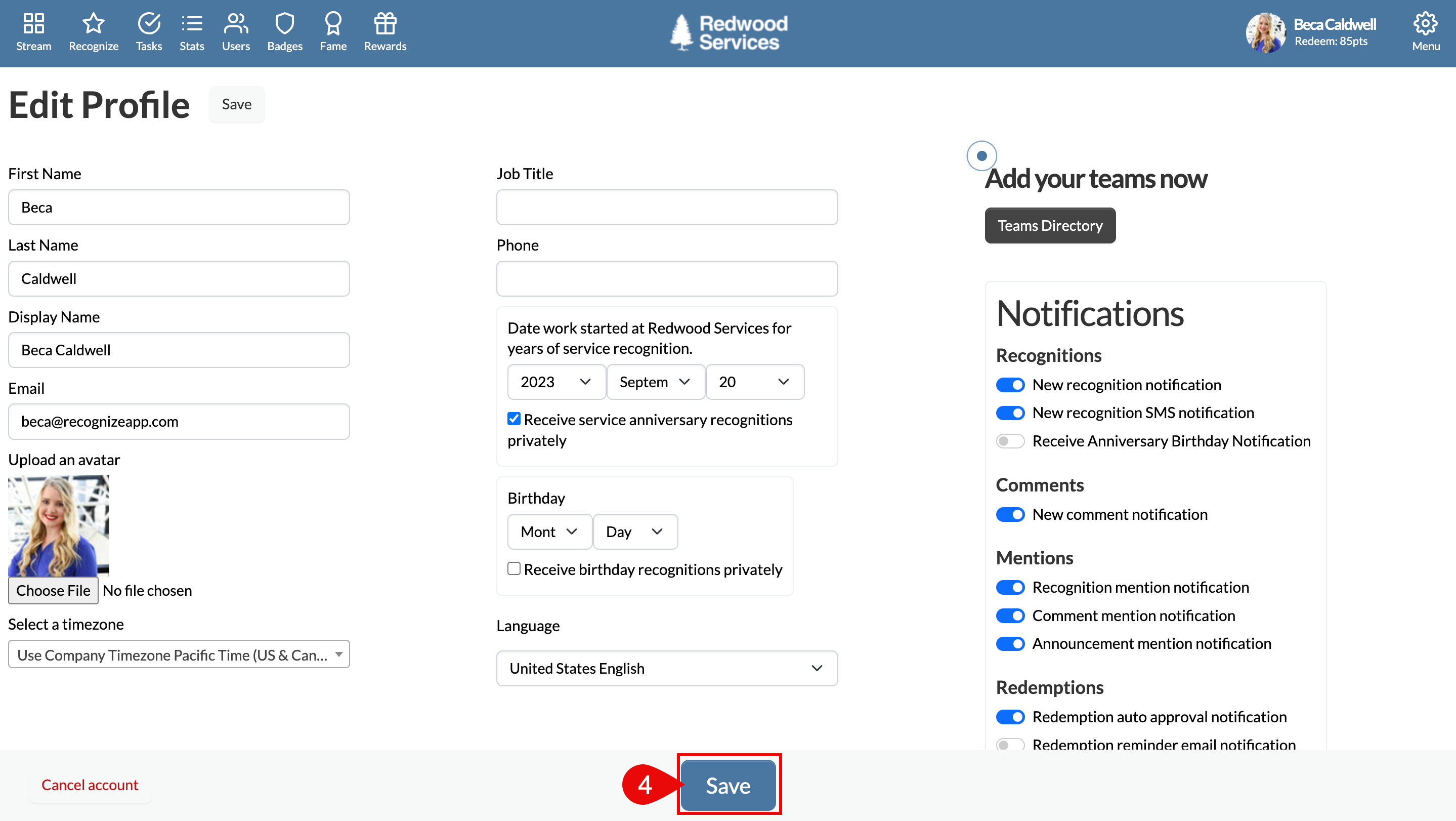Click the uploaded avatar photo thumbnail

59,526
